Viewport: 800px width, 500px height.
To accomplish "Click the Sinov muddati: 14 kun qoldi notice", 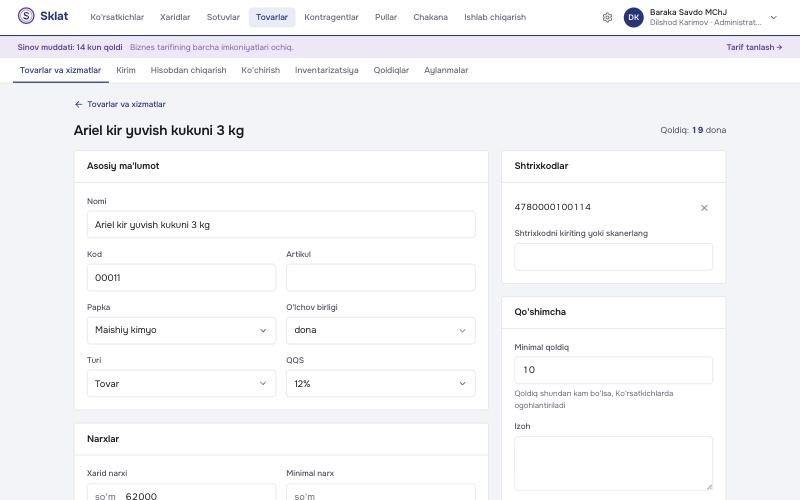I will (x=70, y=47).
